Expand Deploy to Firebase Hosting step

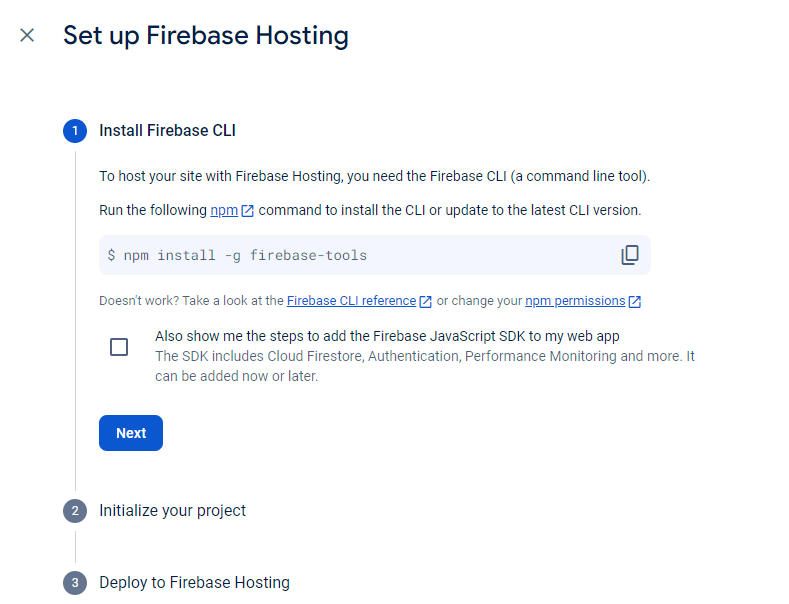click(x=194, y=582)
